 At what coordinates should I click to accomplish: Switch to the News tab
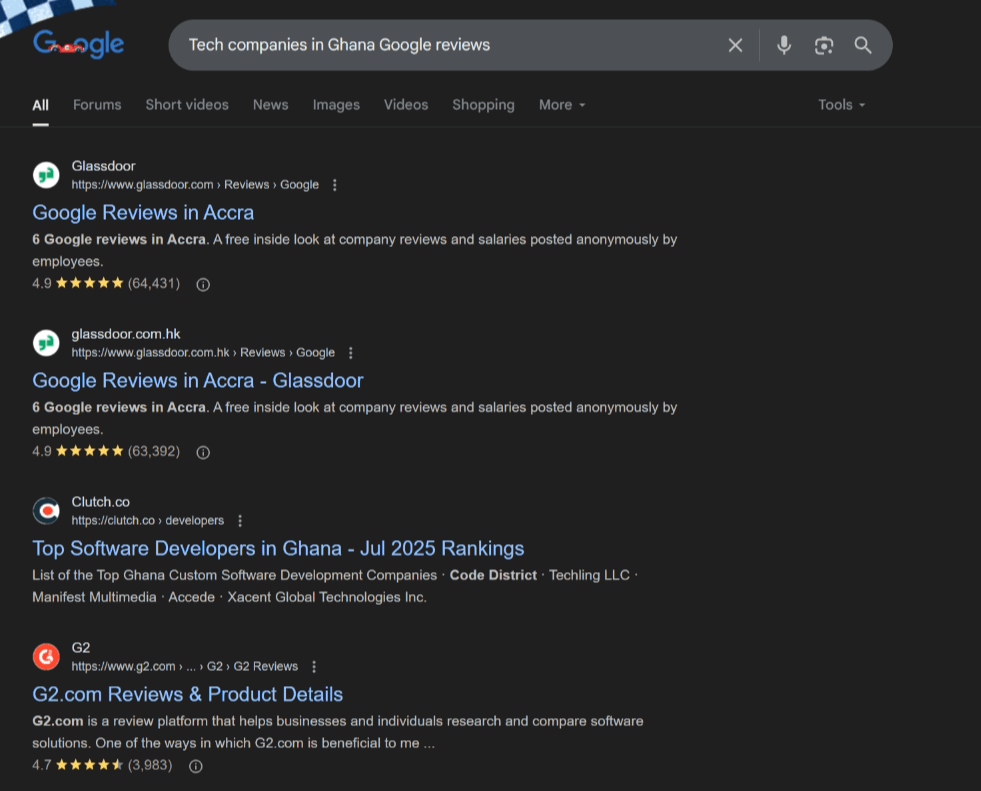pos(270,105)
